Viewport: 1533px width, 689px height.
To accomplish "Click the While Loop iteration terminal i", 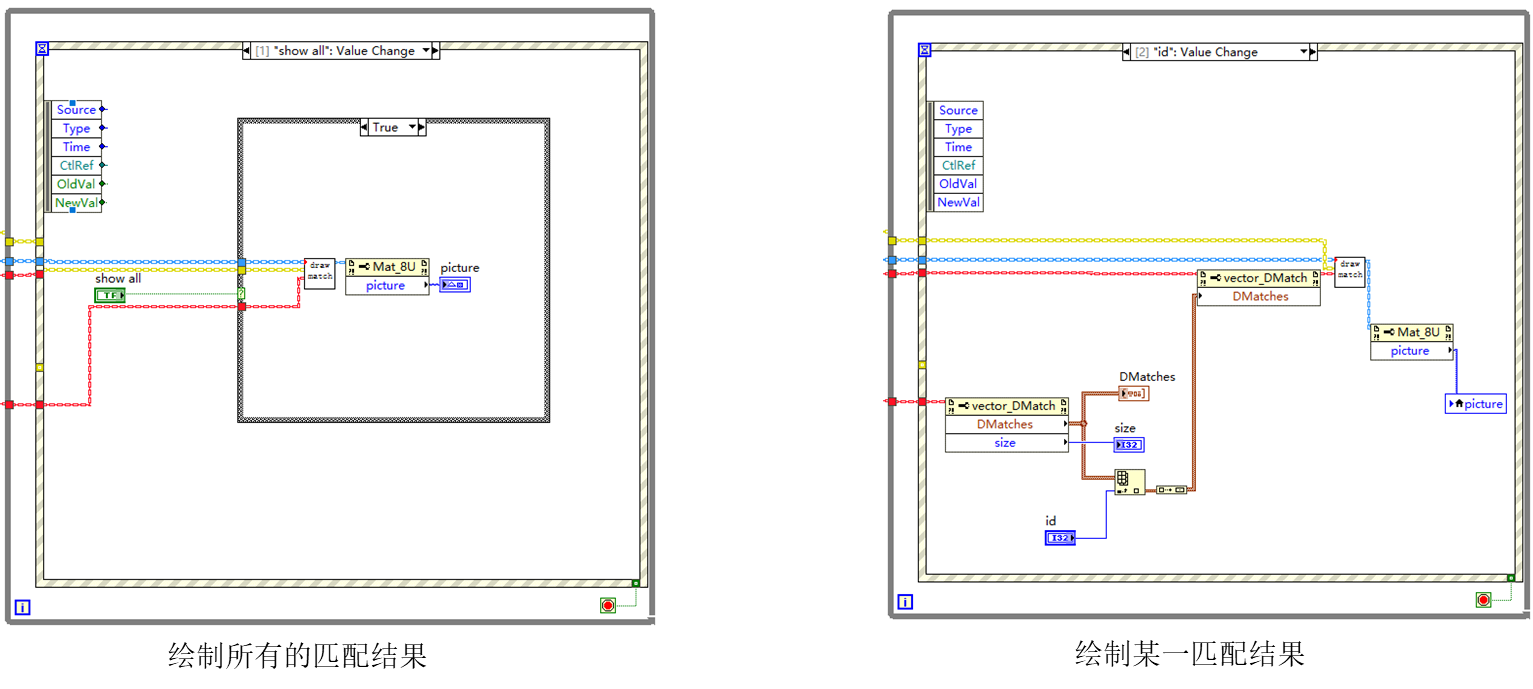I will [x=23, y=607].
